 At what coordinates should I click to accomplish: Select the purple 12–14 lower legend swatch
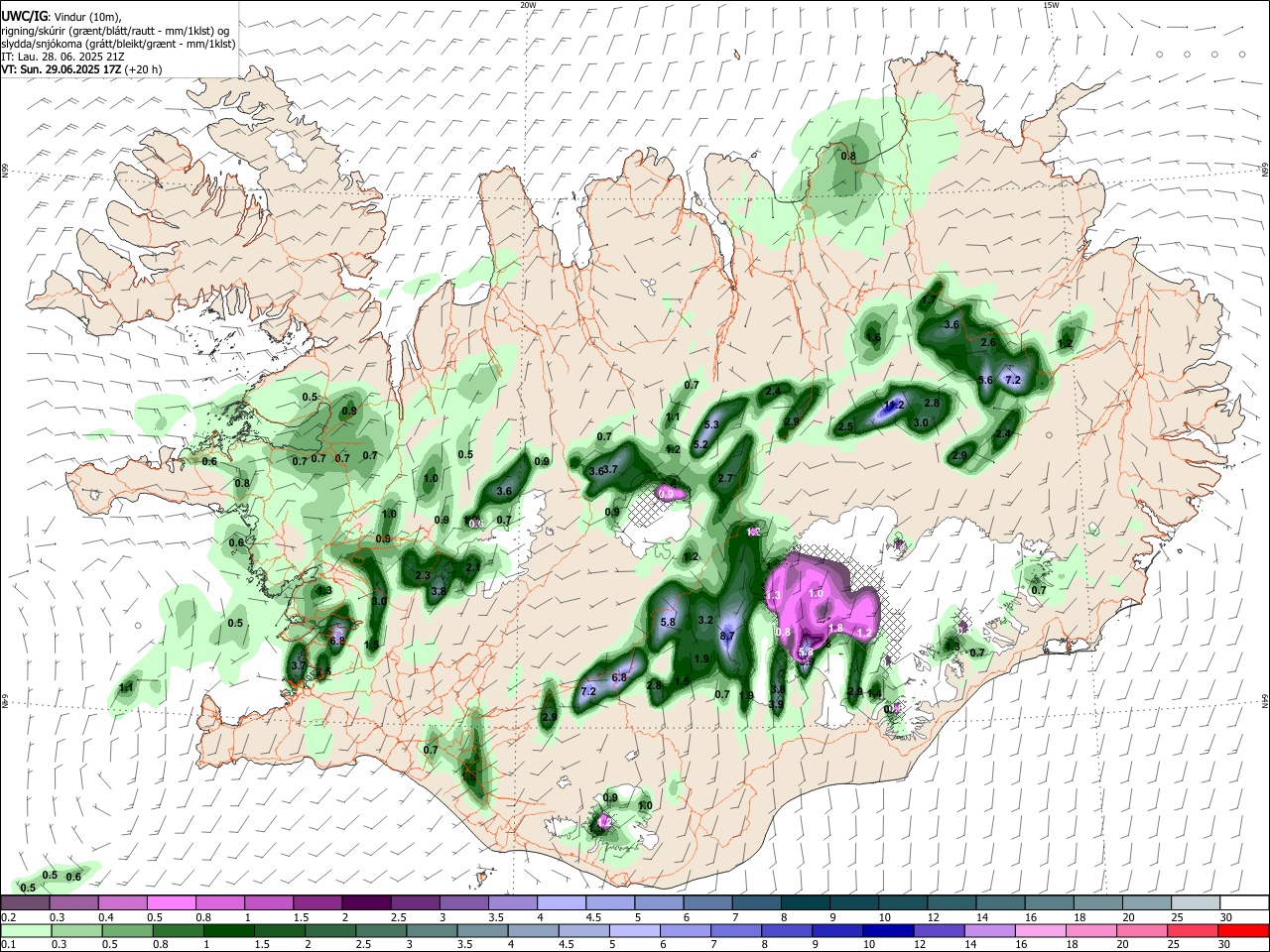click(x=938, y=930)
